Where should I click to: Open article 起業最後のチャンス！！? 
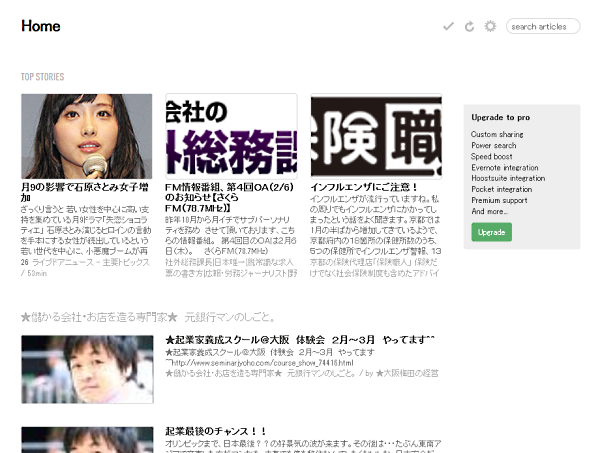[216, 431]
